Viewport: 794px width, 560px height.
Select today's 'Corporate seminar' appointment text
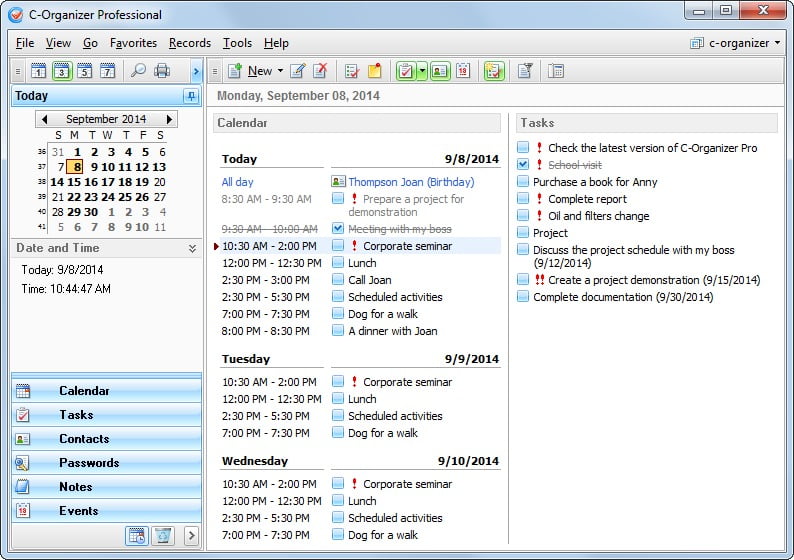point(408,246)
